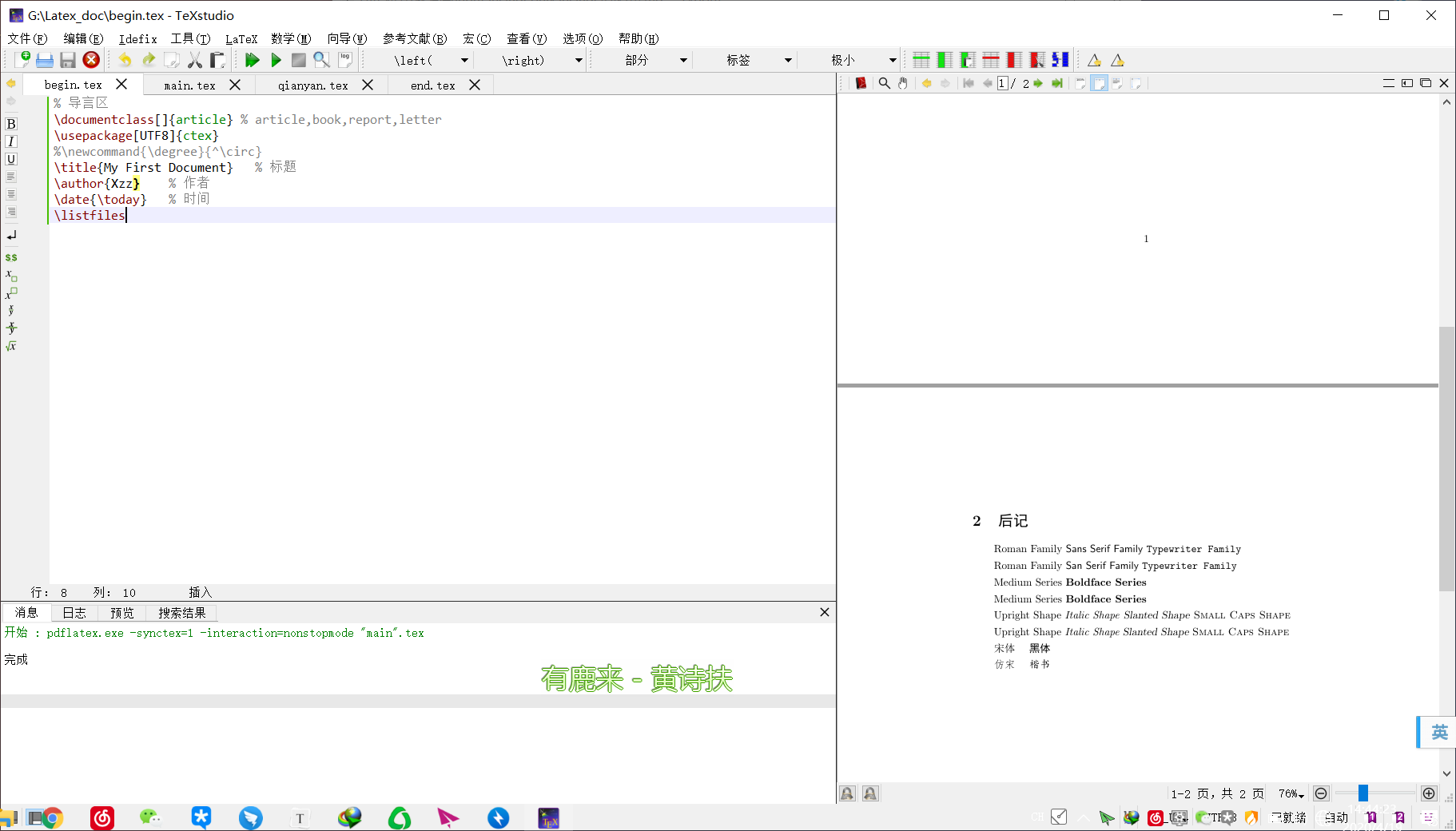Stop the running compilation
The image size is (1456, 831).
coord(298,59)
